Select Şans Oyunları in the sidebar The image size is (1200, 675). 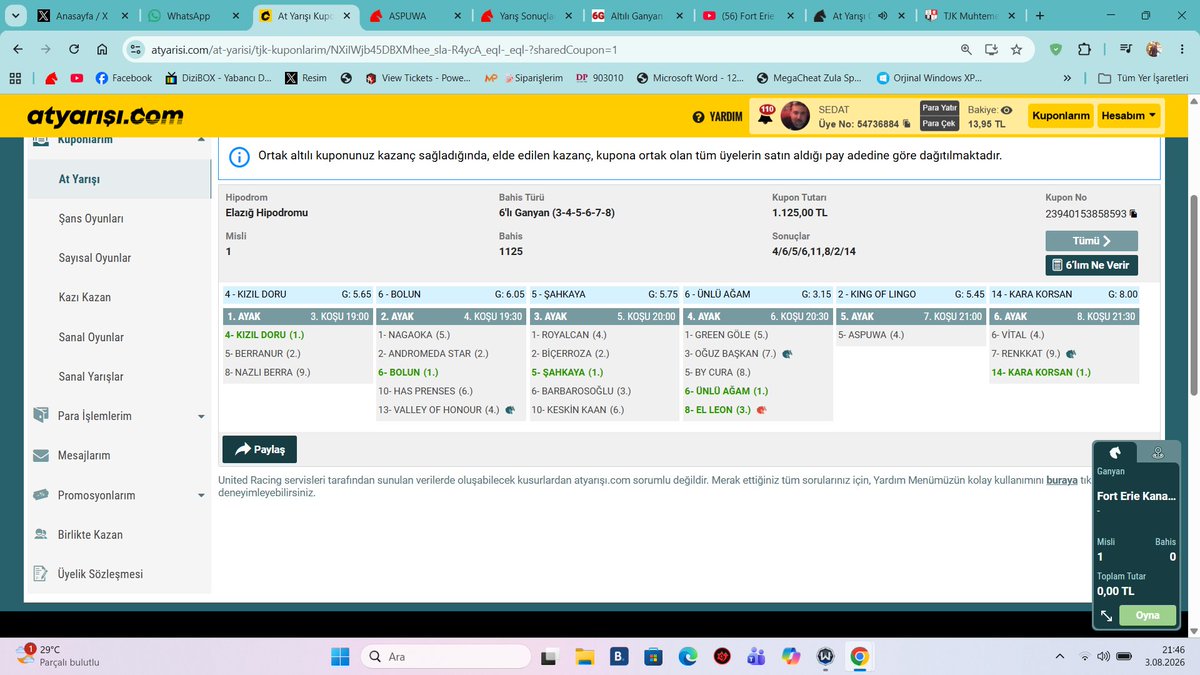pos(91,218)
